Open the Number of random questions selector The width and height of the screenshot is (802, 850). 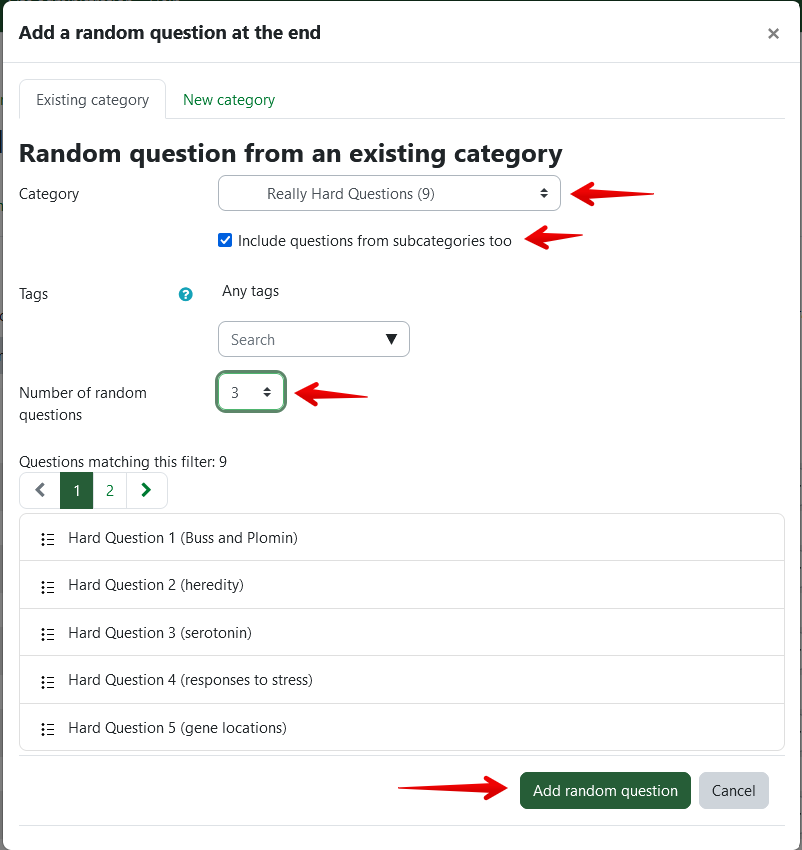pyautogui.click(x=251, y=393)
